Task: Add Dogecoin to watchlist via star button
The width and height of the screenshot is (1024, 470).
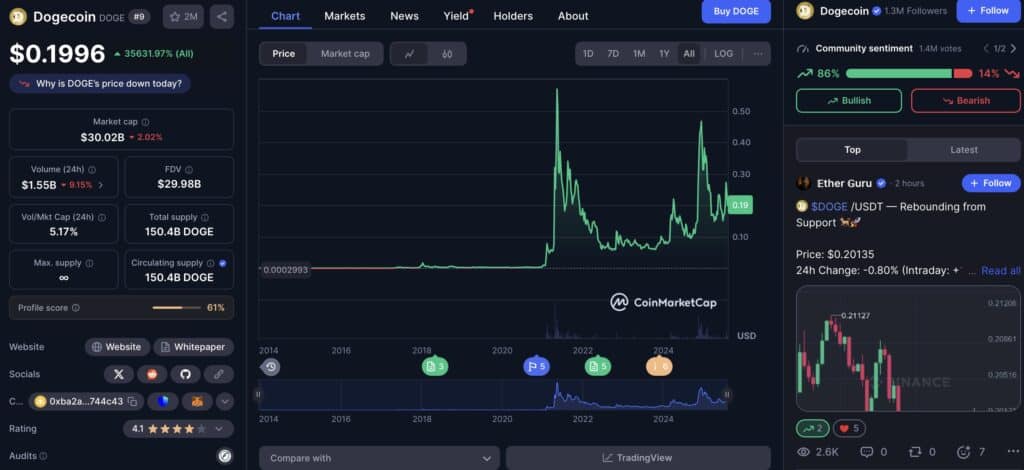Action: [x=183, y=17]
